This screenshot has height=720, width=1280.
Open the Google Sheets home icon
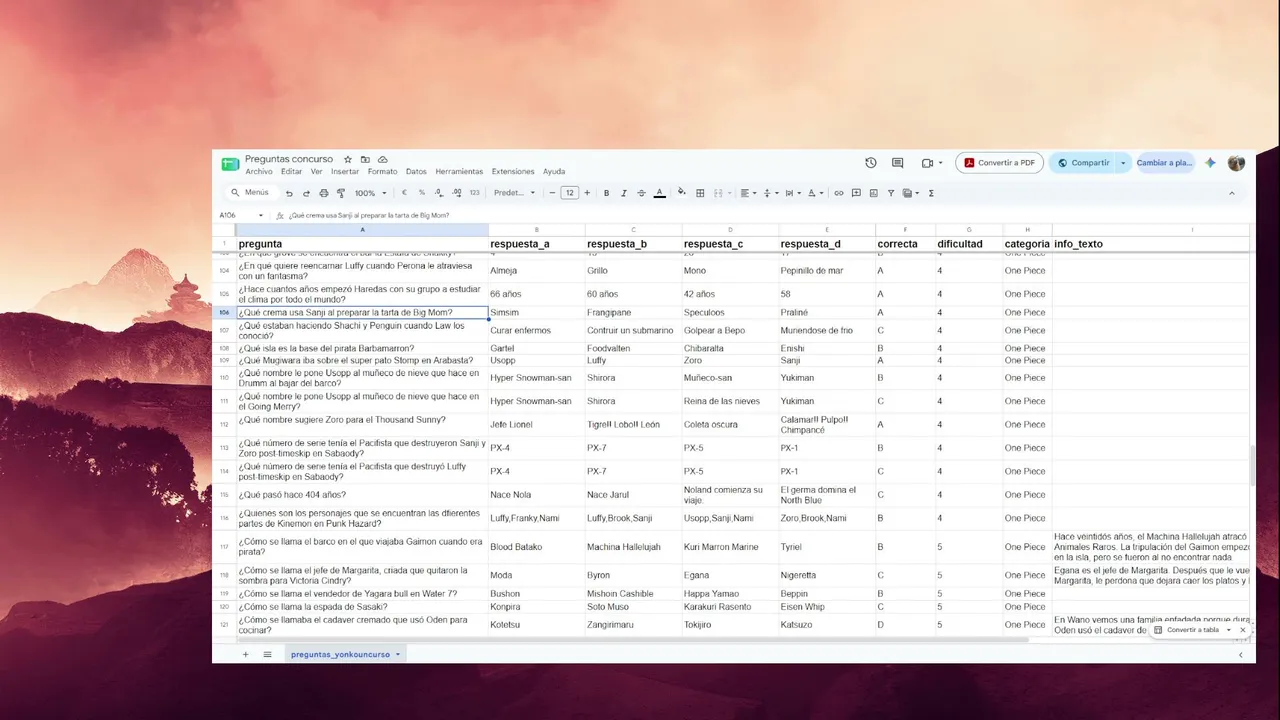(230, 164)
